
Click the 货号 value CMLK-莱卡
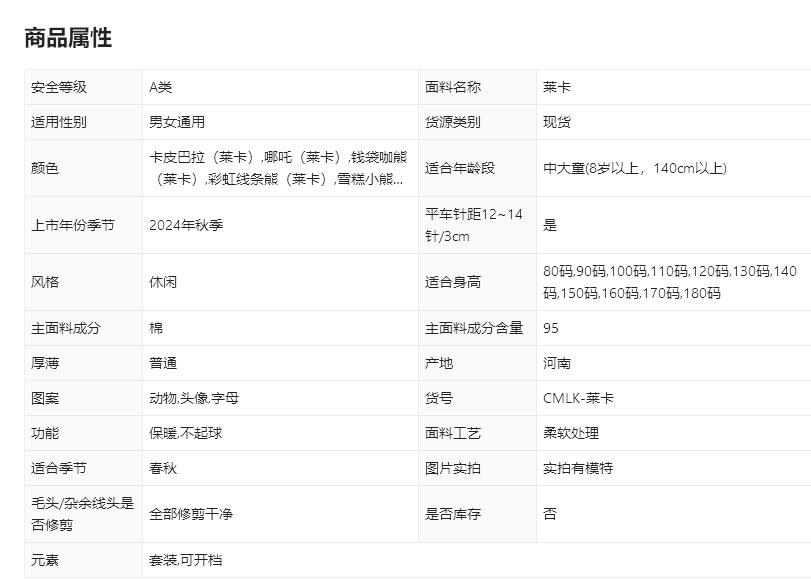point(578,398)
